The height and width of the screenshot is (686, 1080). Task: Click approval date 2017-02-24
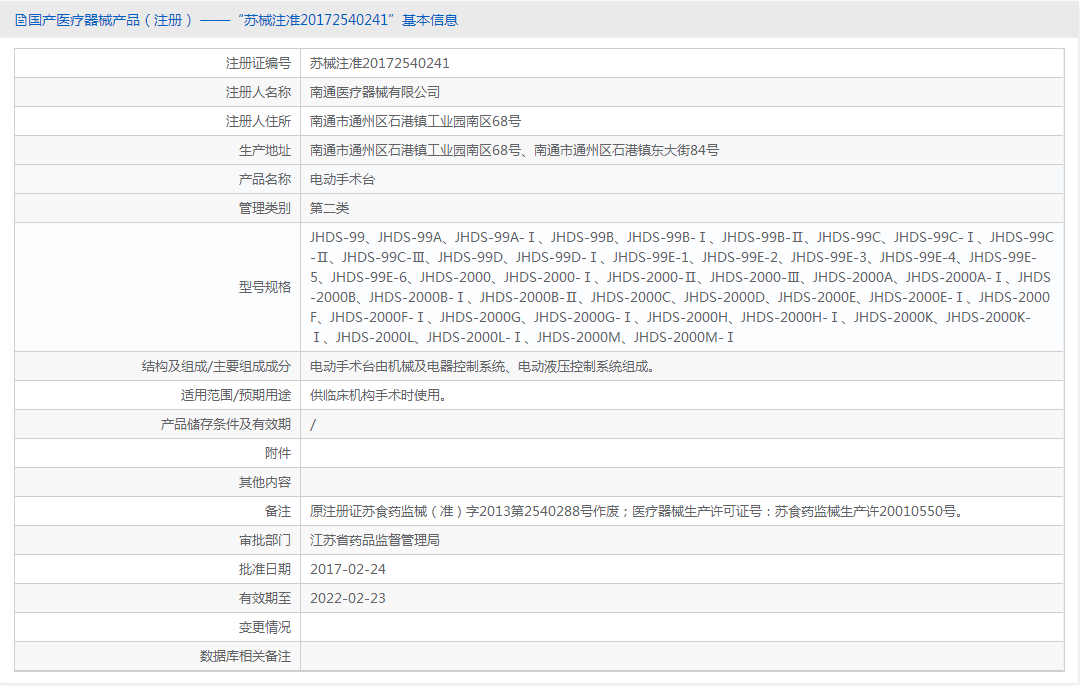(x=348, y=569)
